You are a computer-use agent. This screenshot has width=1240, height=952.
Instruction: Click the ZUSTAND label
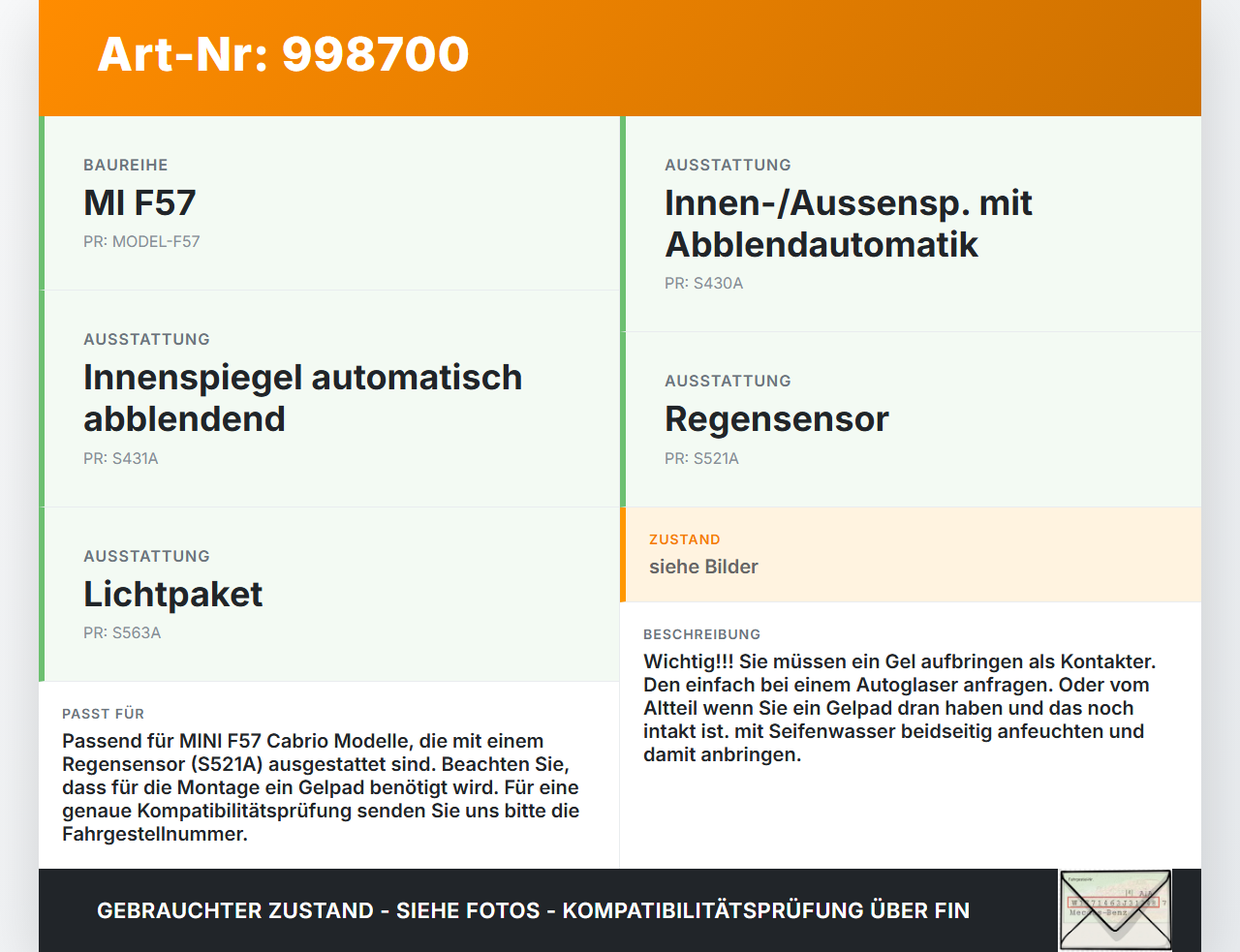pyautogui.click(x=685, y=539)
